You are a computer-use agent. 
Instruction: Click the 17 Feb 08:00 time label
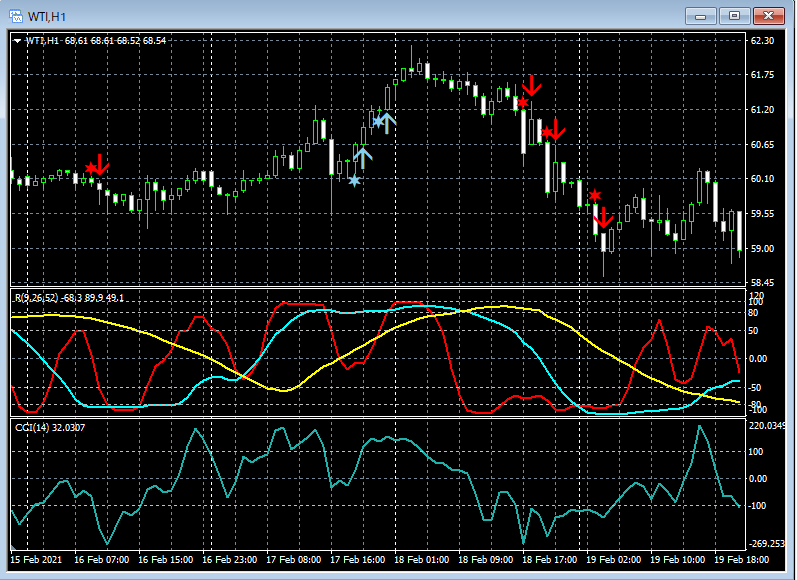[x=296, y=560]
